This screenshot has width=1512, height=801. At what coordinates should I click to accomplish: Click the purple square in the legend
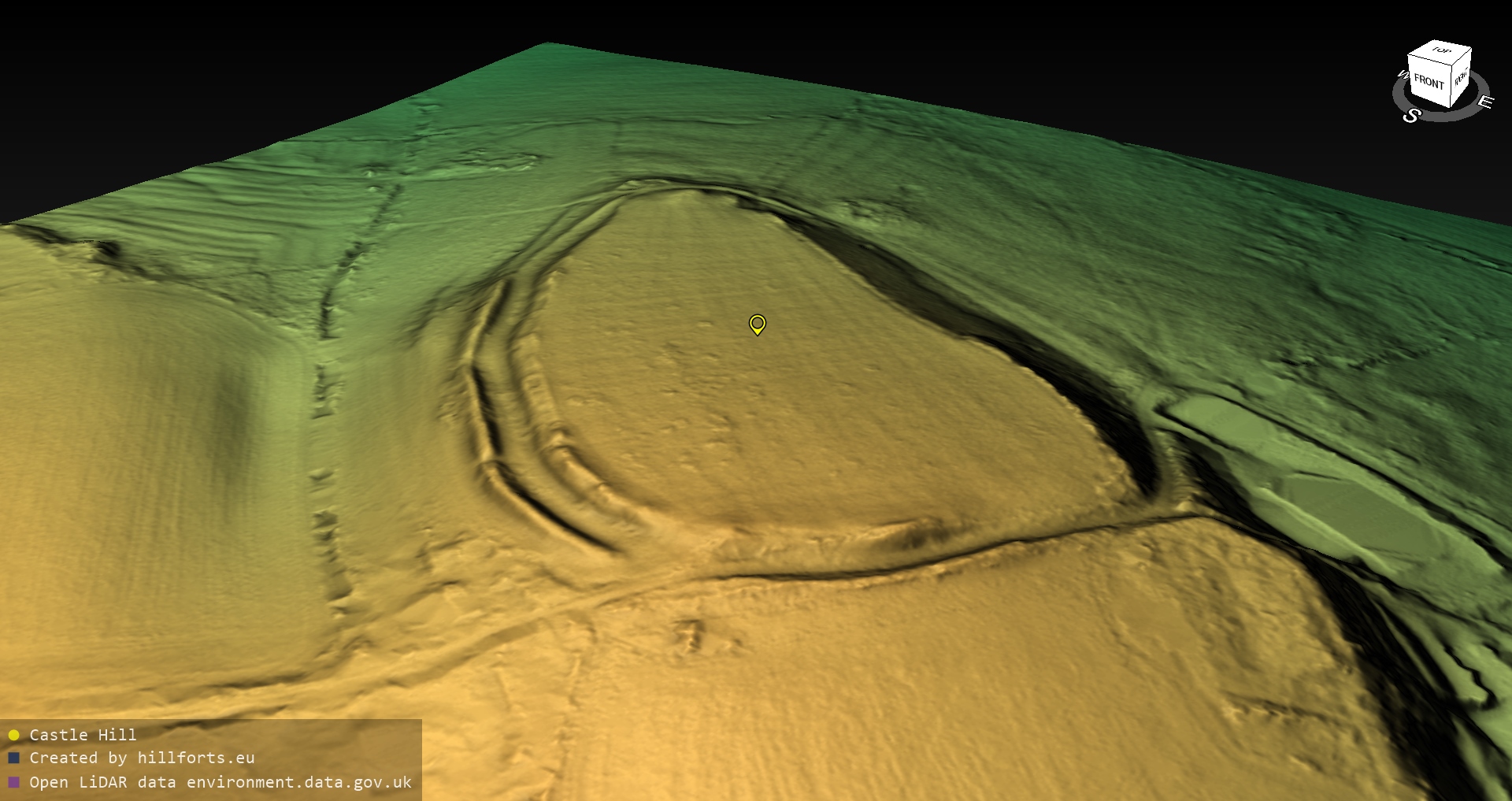13,782
